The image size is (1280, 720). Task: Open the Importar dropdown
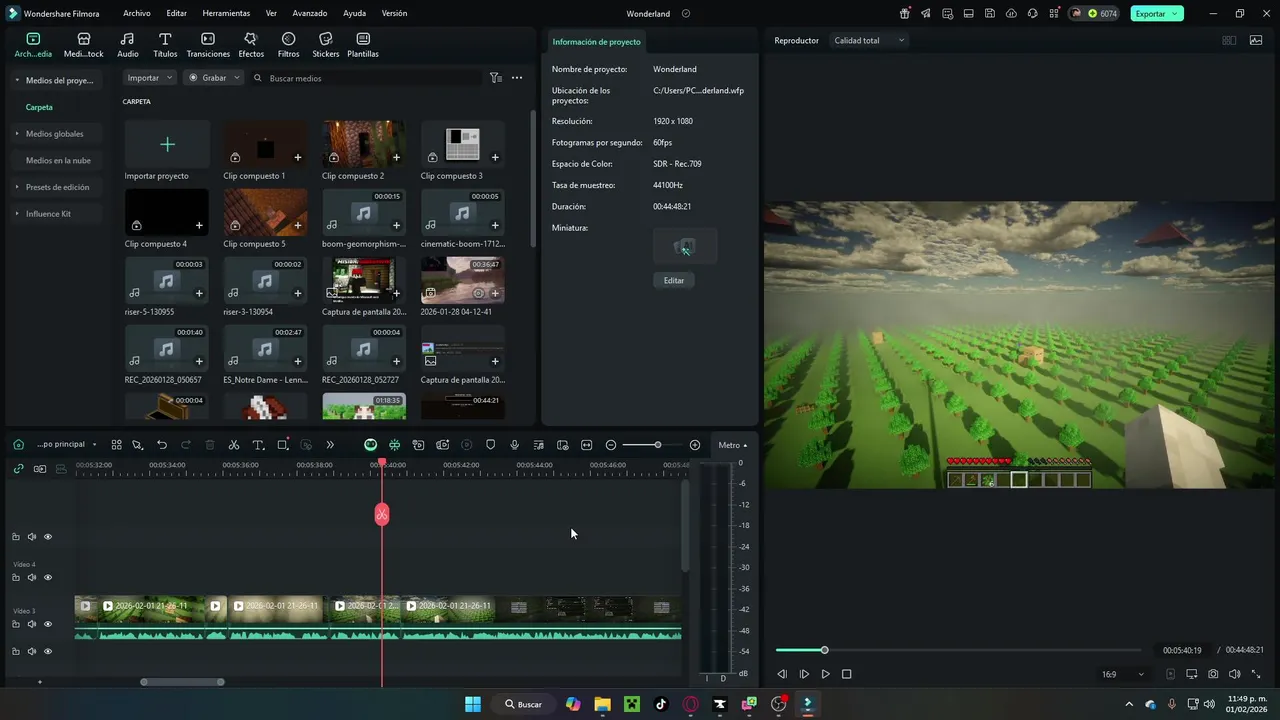click(x=150, y=78)
